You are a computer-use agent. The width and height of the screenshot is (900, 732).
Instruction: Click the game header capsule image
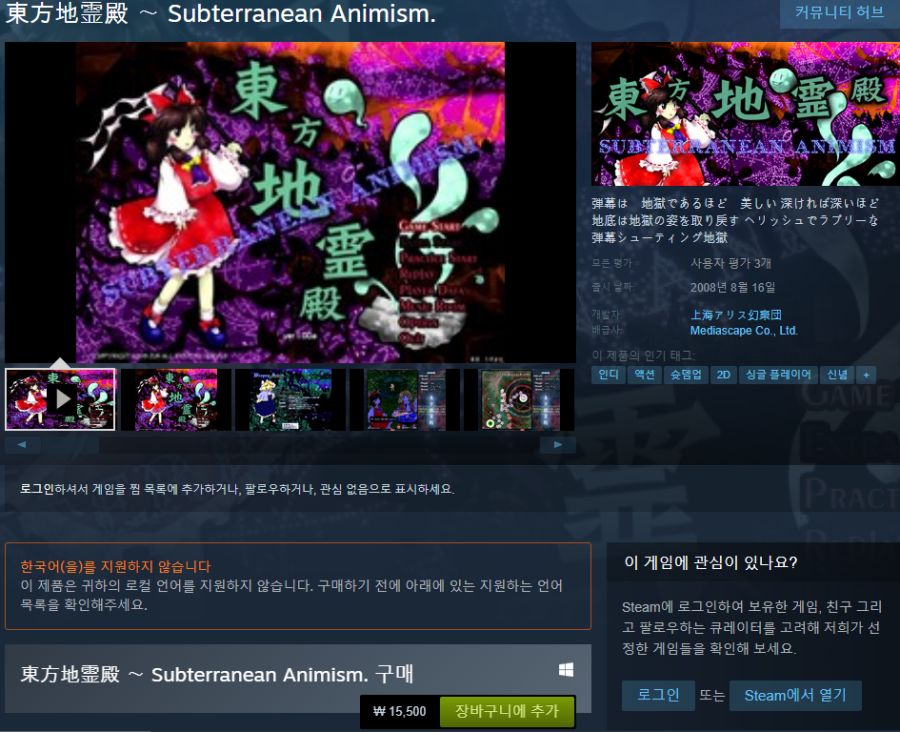(746, 114)
